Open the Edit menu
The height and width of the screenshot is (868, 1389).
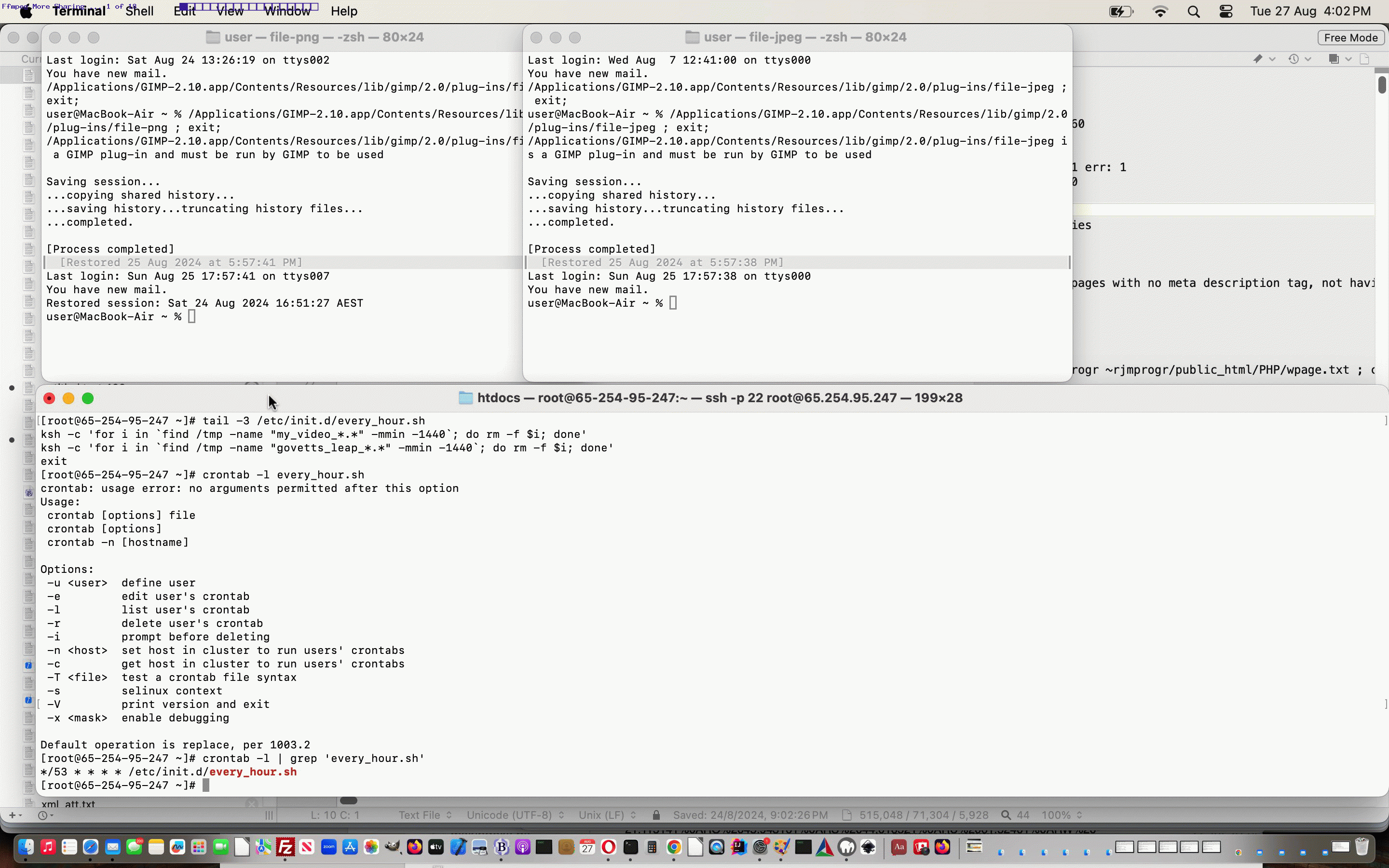[184, 12]
